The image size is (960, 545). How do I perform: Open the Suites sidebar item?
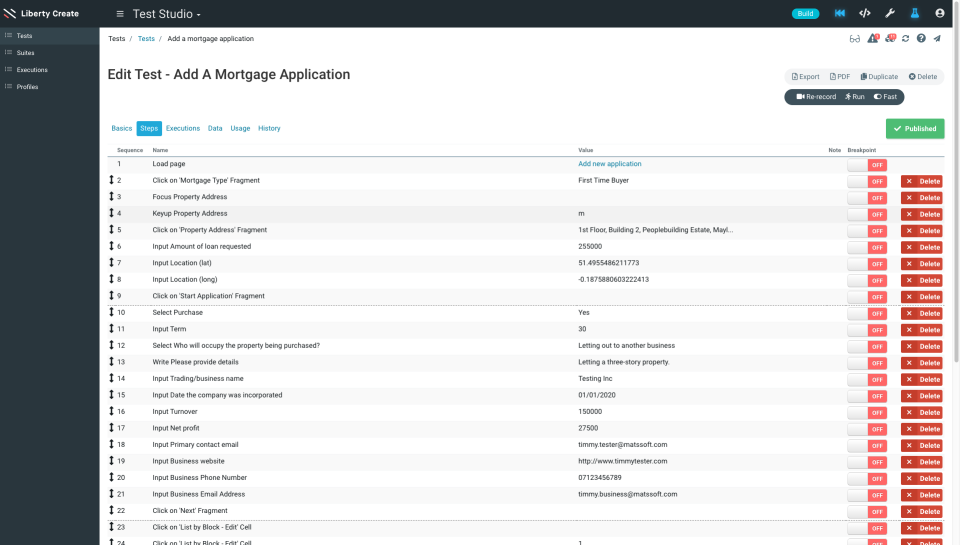[26, 52]
